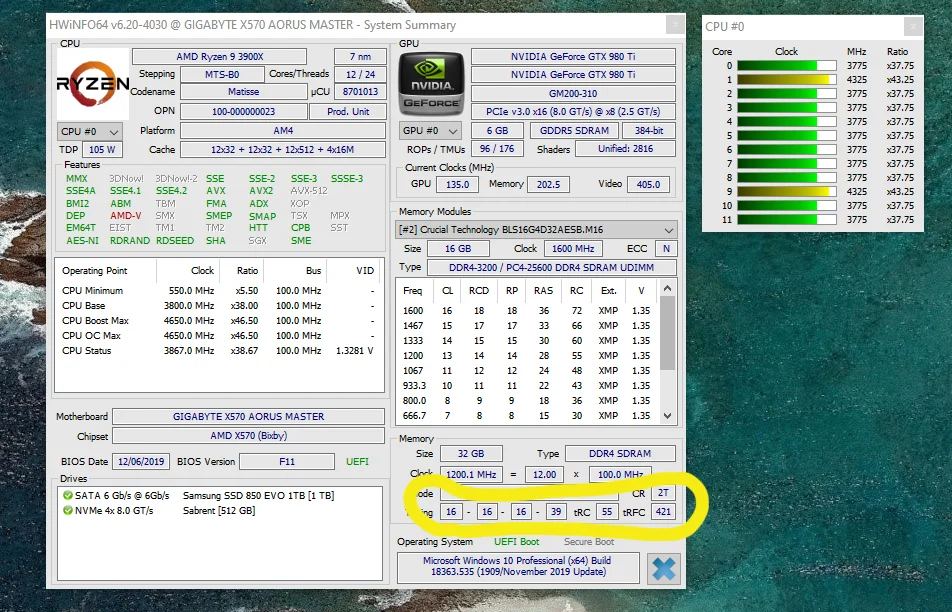Click the AMD Ryzen 9 3900X name field

click(220, 56)
